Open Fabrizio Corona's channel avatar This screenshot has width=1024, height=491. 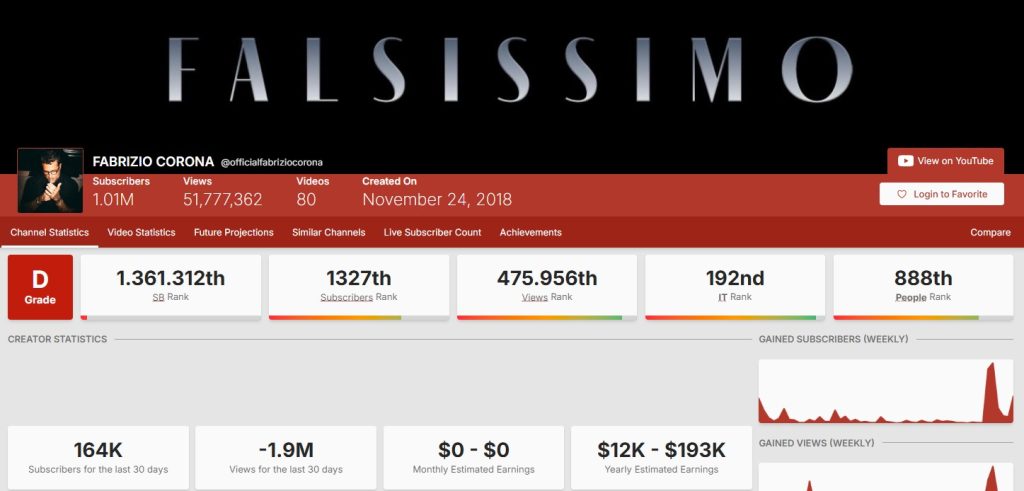click(50, 180)
